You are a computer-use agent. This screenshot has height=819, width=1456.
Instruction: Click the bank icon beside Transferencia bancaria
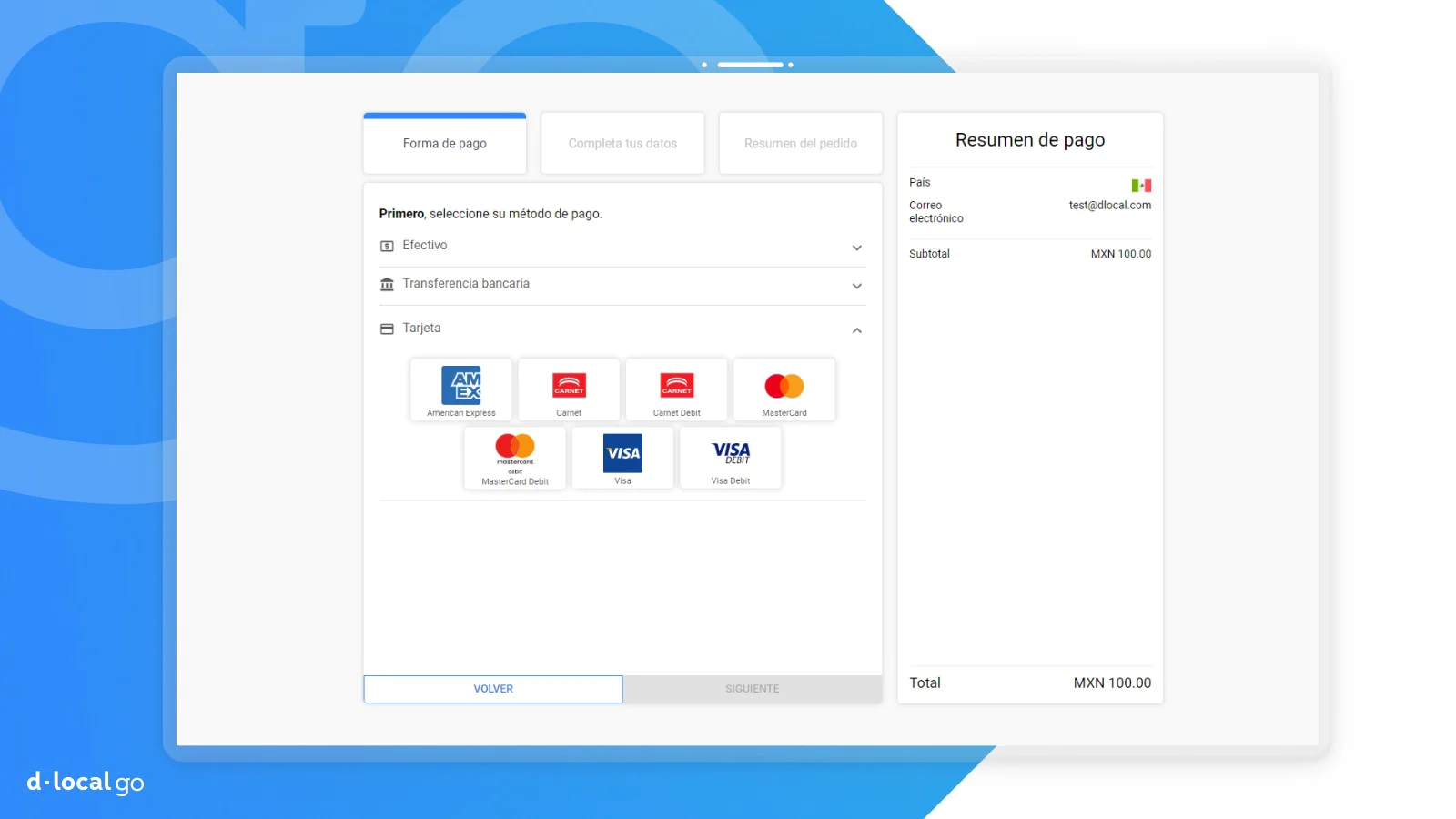pos(387,284)
